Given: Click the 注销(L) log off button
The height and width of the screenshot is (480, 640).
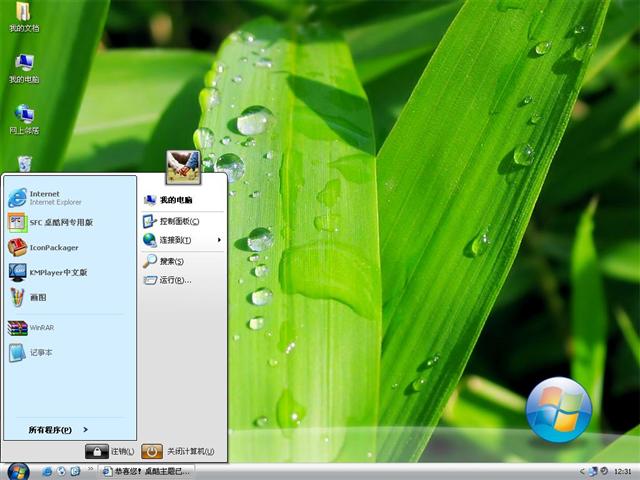Looking at the screenshot, I should point(109,451).
